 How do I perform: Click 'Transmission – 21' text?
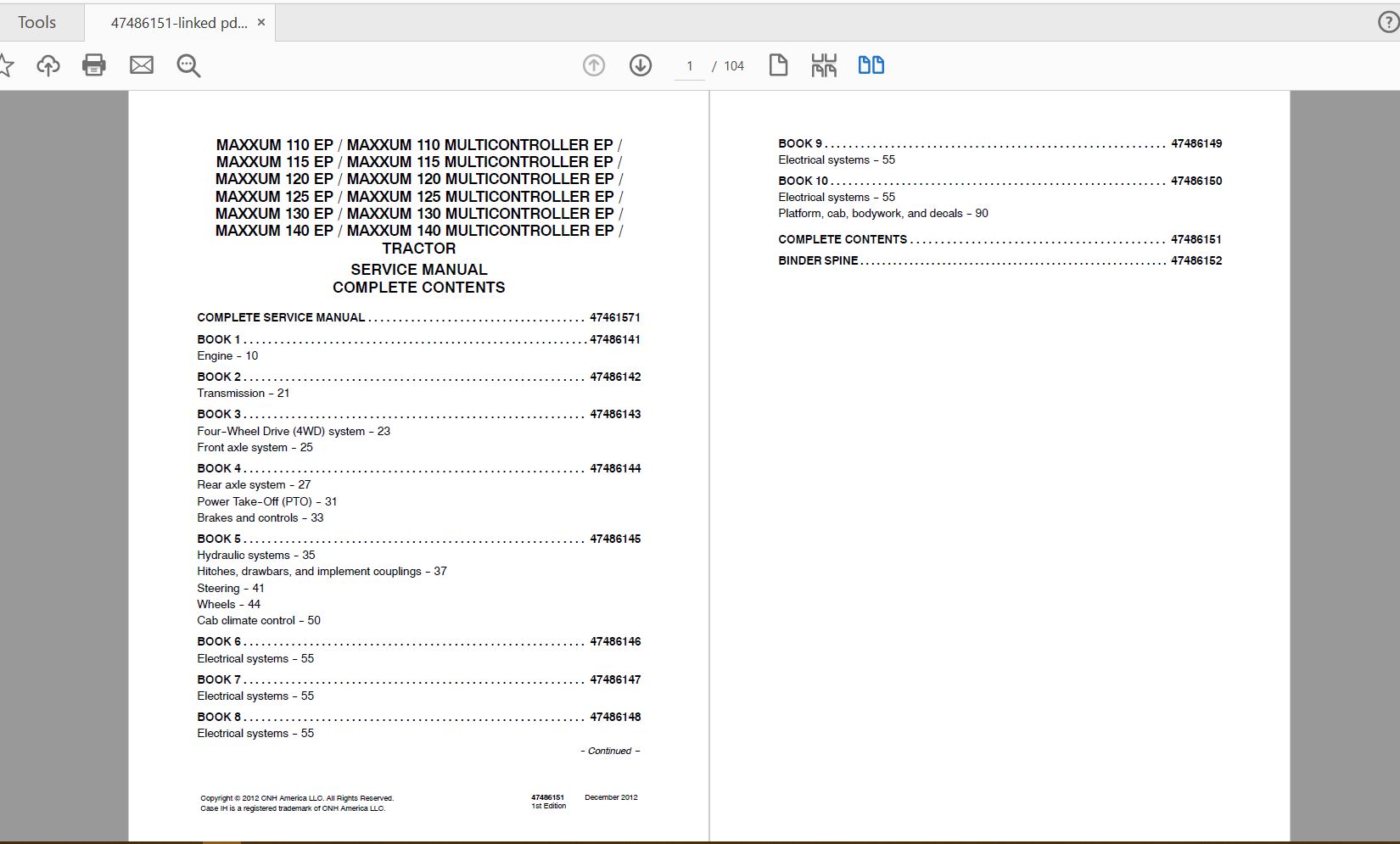click(244, 393)
